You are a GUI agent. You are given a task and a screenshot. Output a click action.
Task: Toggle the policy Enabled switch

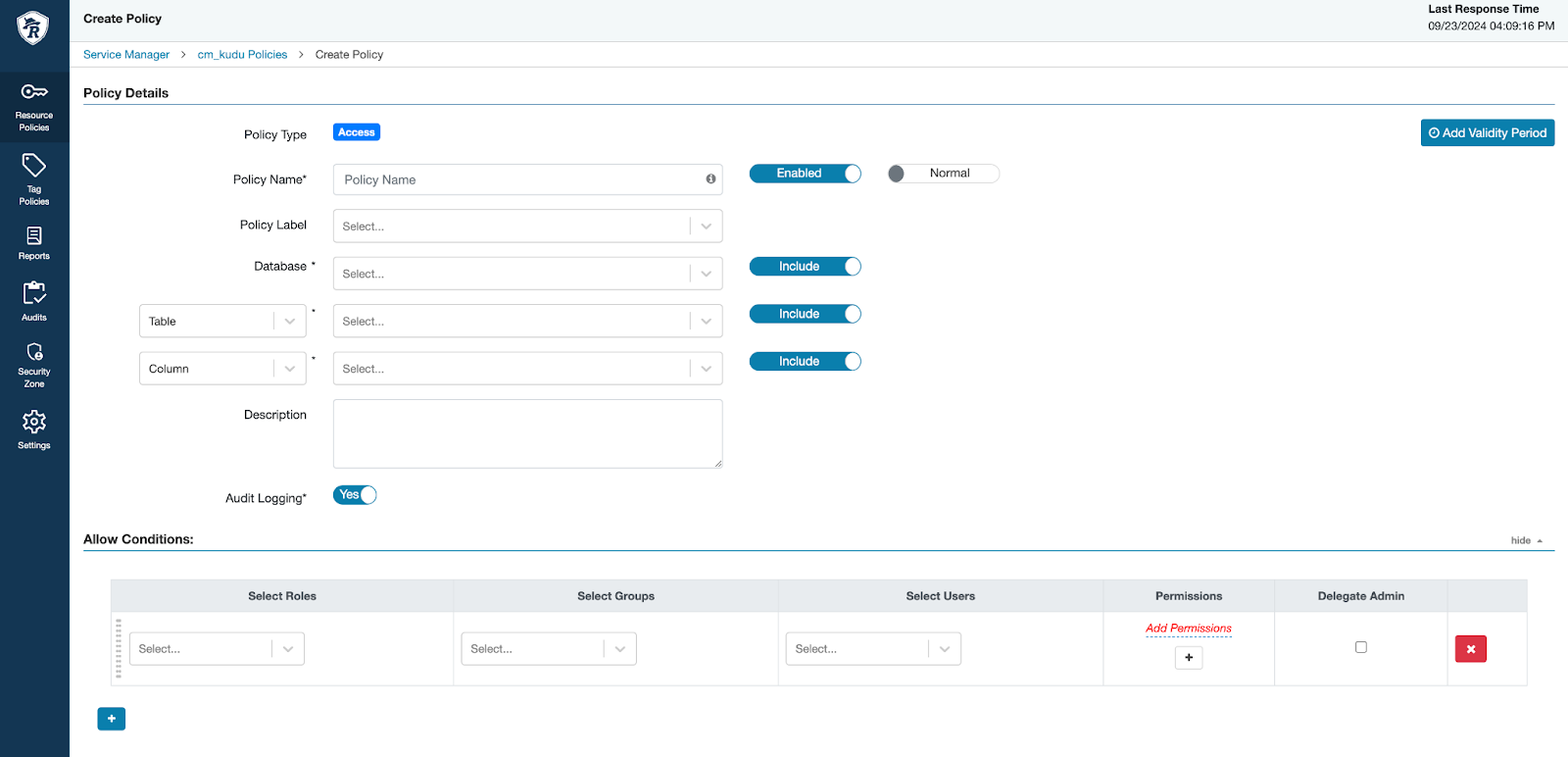point(805,174)
